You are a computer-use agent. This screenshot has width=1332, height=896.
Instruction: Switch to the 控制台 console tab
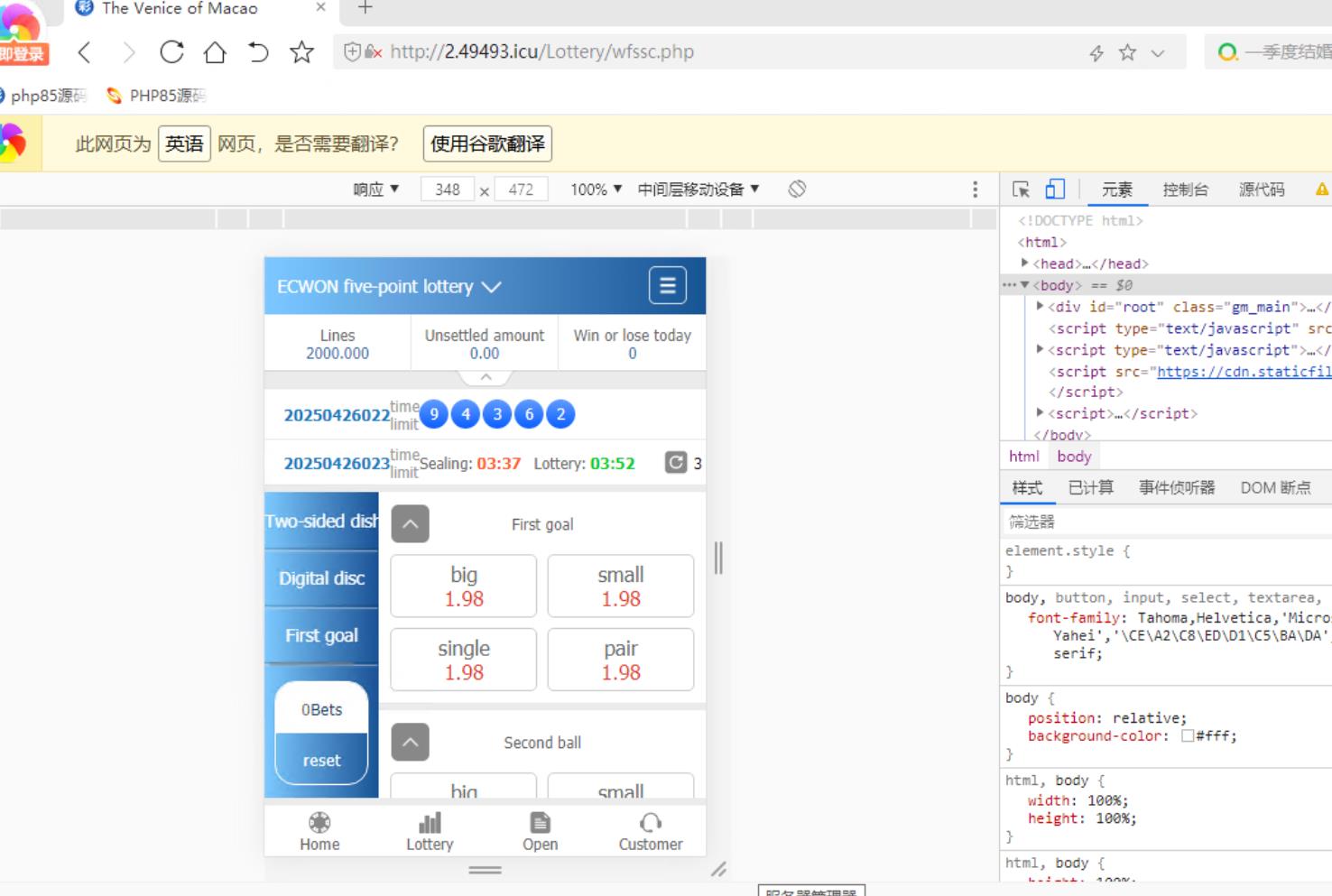tap(1185, 189)
